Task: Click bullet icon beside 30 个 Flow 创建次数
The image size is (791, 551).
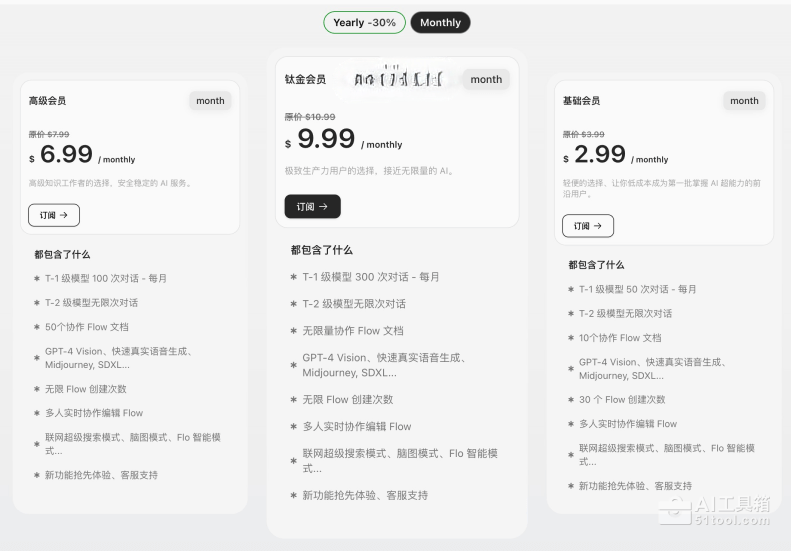Action: (x=570, y=400)
